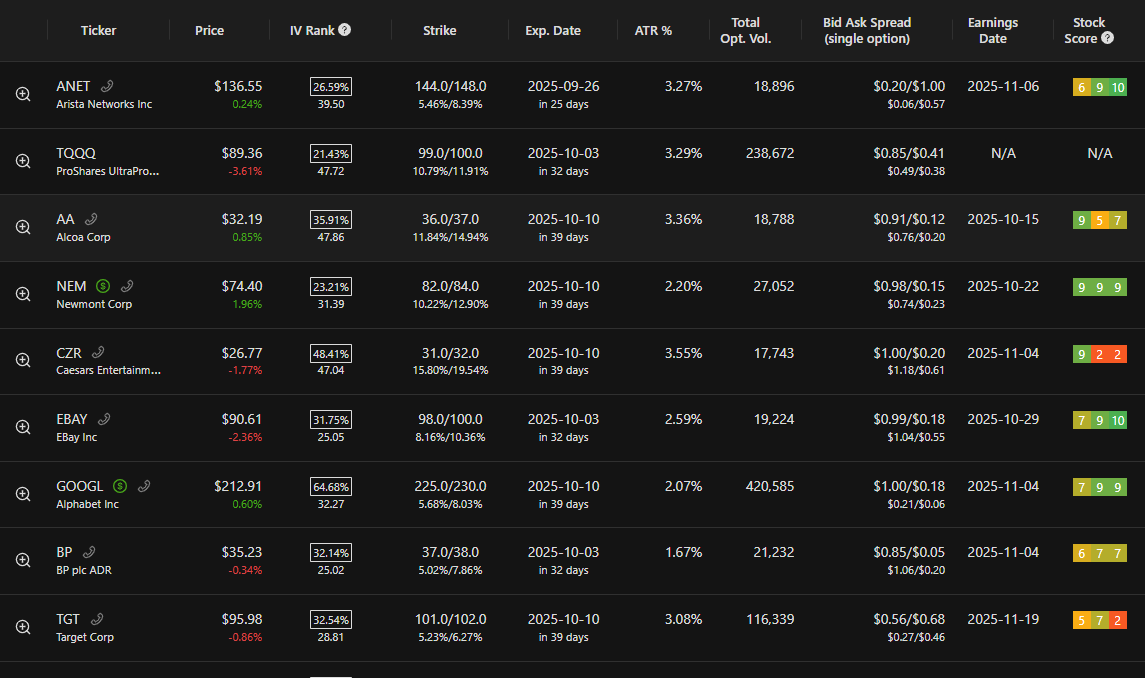Click the boxed 64.68% IV rank for GOOGL
Screen dimensions: 1145x678
click(331, 487)
